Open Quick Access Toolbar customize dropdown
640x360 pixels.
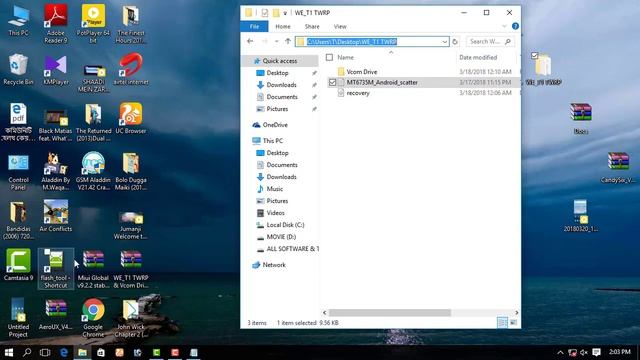click(285, 13)
